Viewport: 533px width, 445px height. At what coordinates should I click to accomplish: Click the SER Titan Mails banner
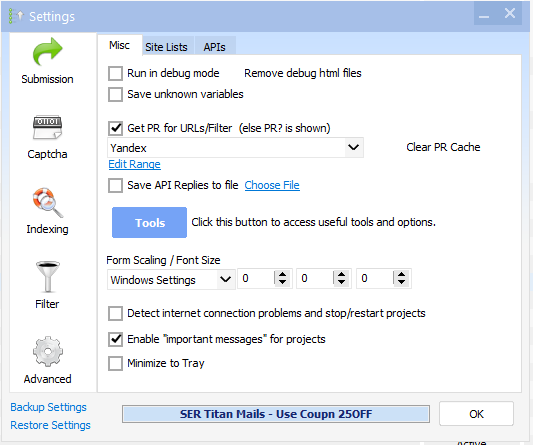[276, 414]
